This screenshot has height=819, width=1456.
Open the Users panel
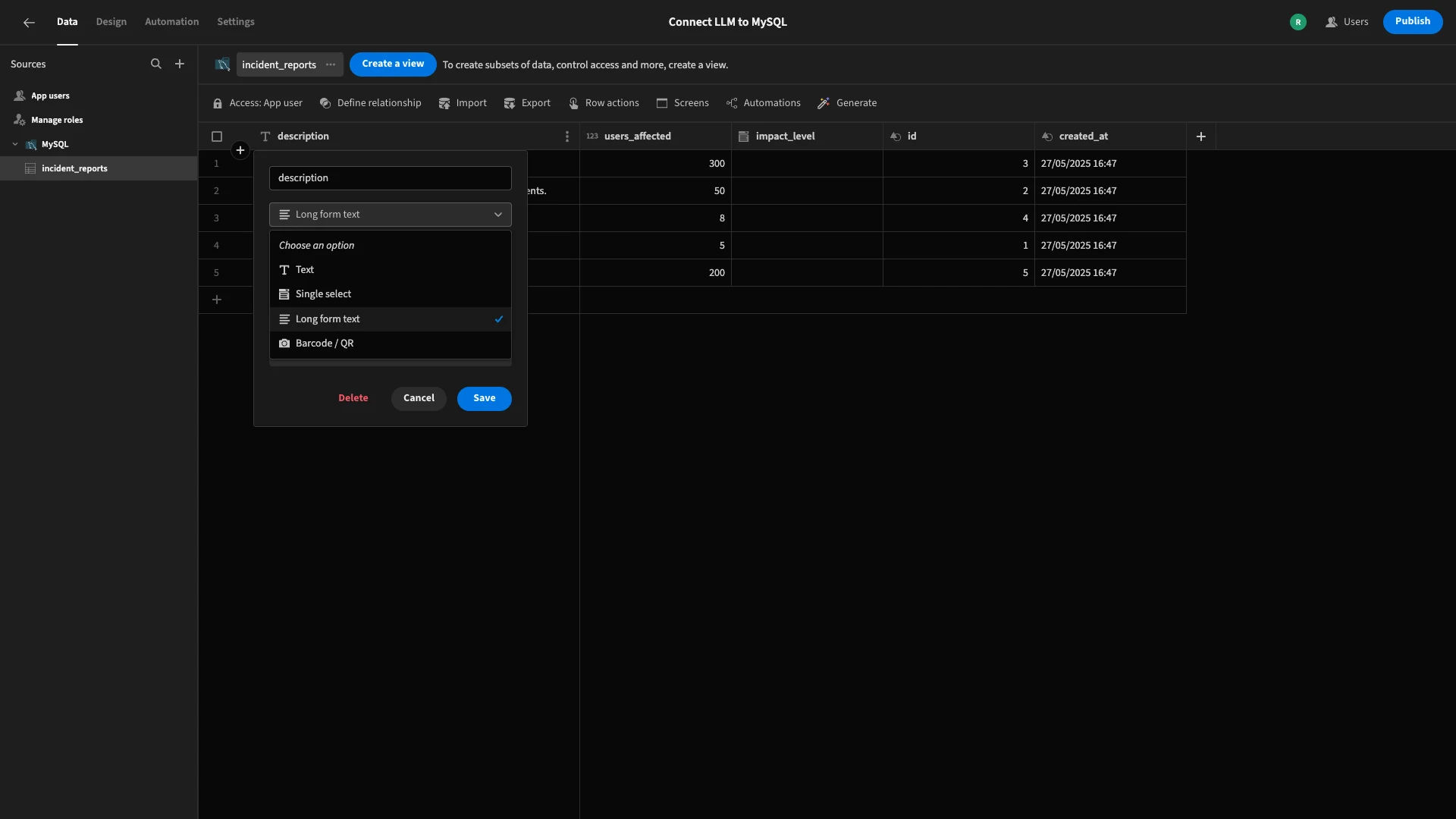pyautogui.click(x=1347, y=22)
